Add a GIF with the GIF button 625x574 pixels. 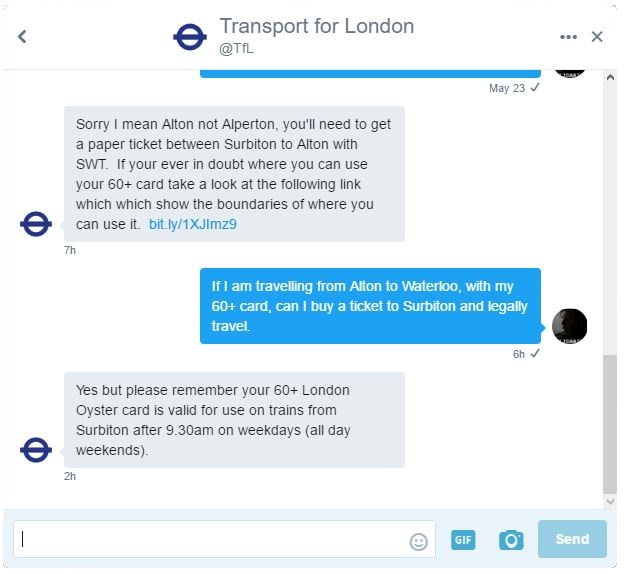pos(463,540)
